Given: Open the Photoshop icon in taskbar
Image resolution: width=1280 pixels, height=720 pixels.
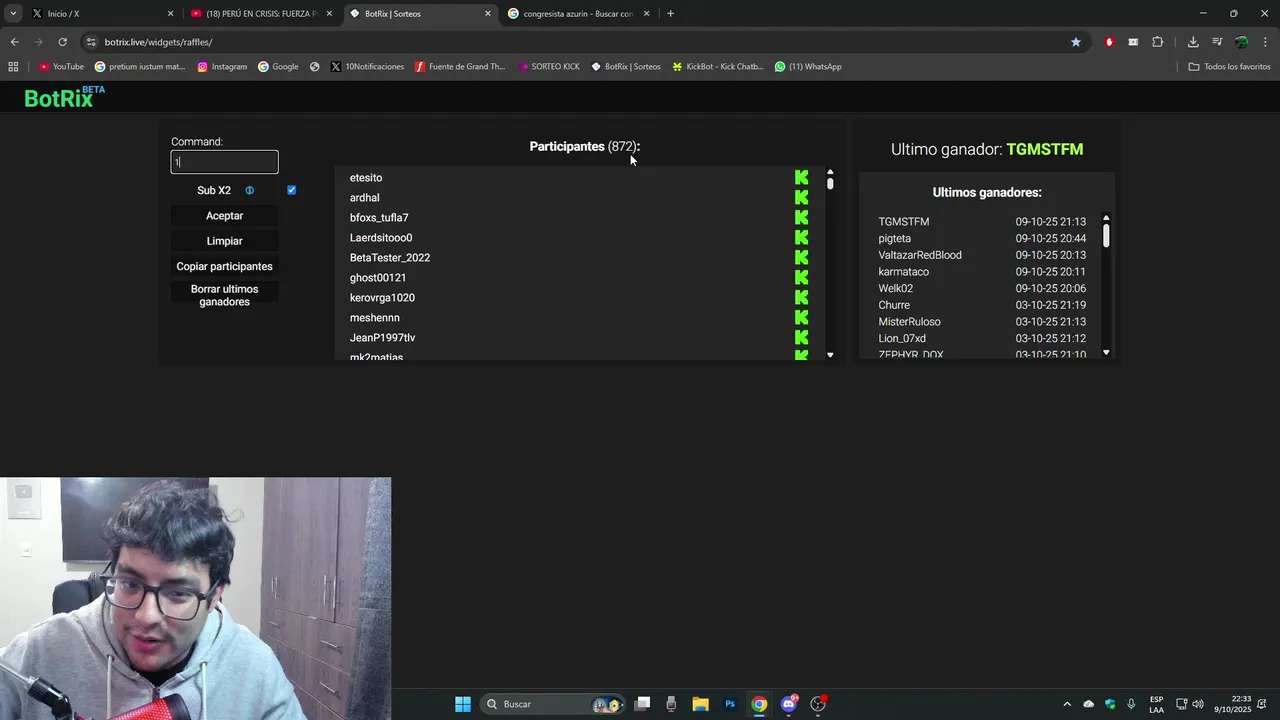Looking at the screenshot, I should pos(730,704).
